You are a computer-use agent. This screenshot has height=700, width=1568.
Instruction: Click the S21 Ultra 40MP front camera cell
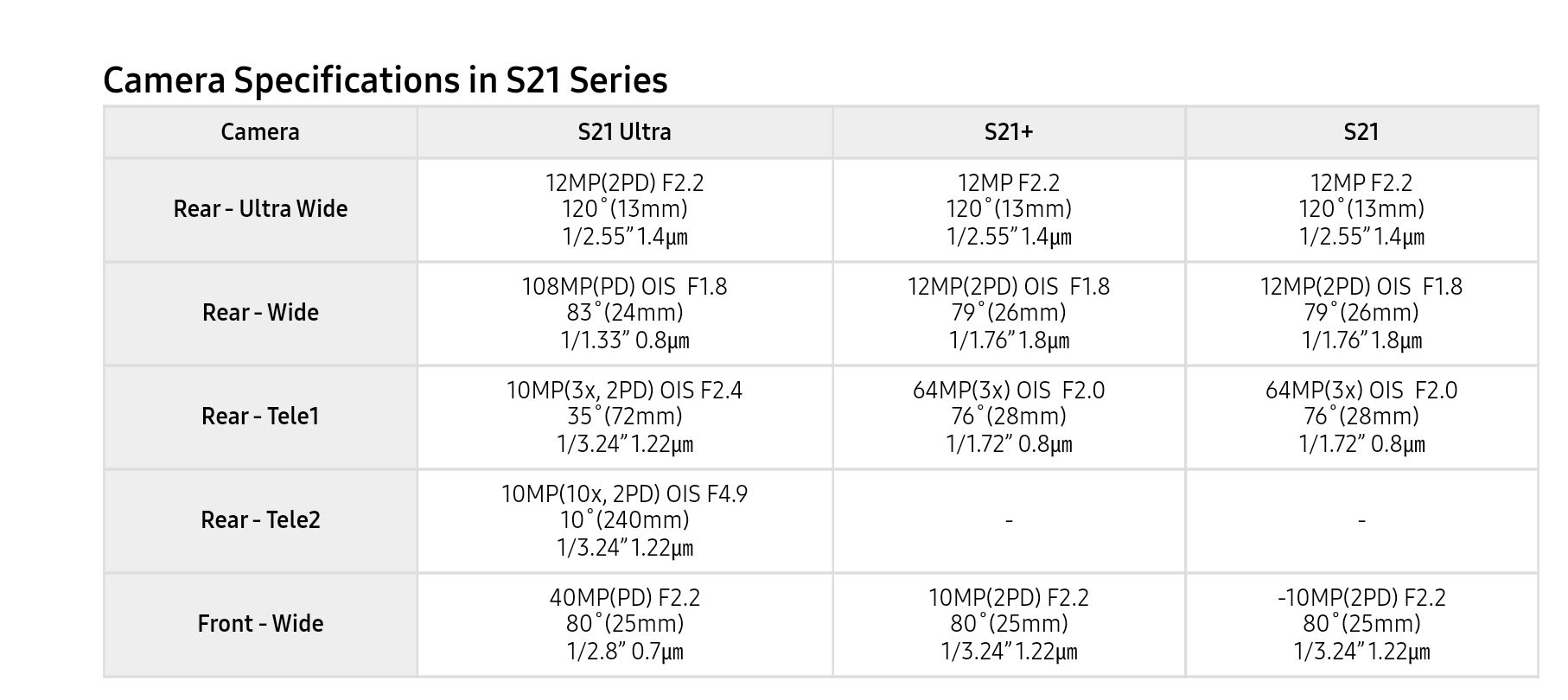click(624, 624)
